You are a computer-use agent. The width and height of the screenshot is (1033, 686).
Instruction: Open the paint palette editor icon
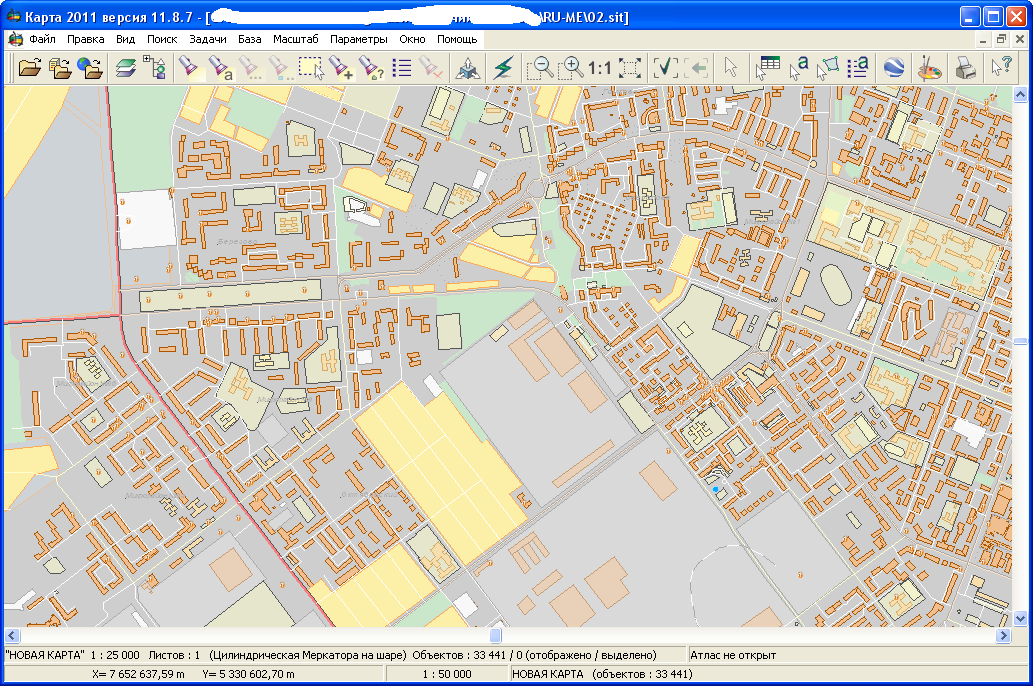click(929, 68)
